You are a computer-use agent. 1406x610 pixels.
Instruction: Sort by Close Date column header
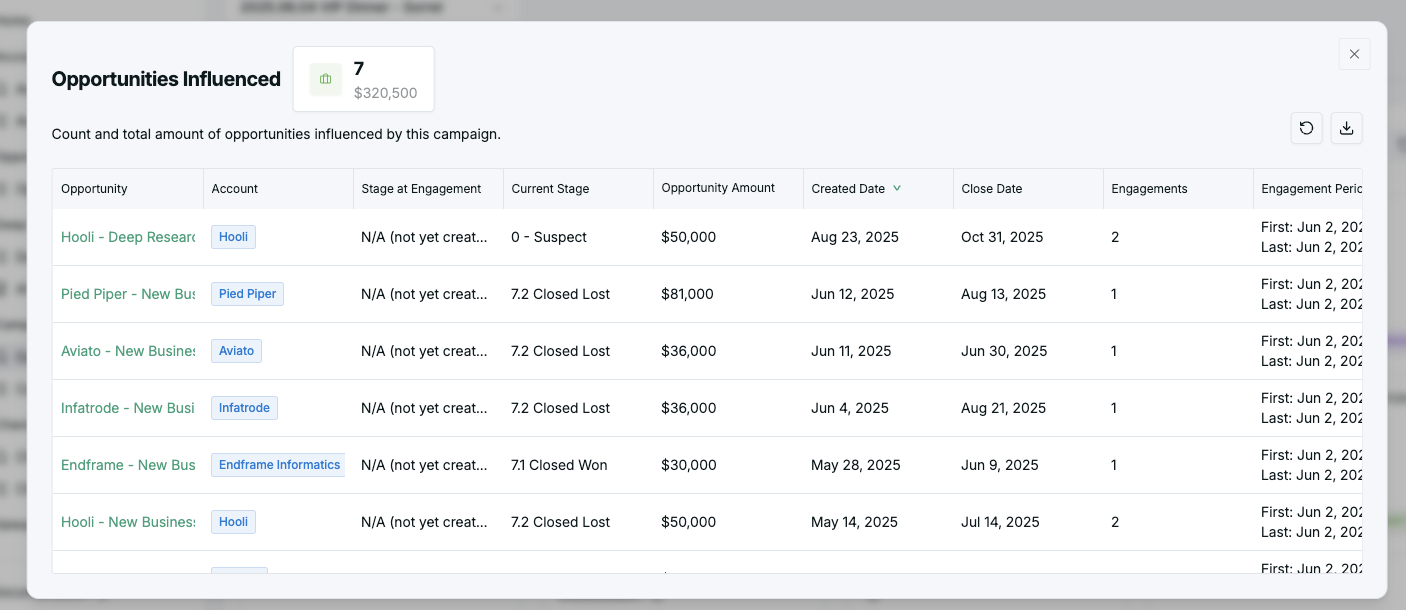click(x=991, y=188)
